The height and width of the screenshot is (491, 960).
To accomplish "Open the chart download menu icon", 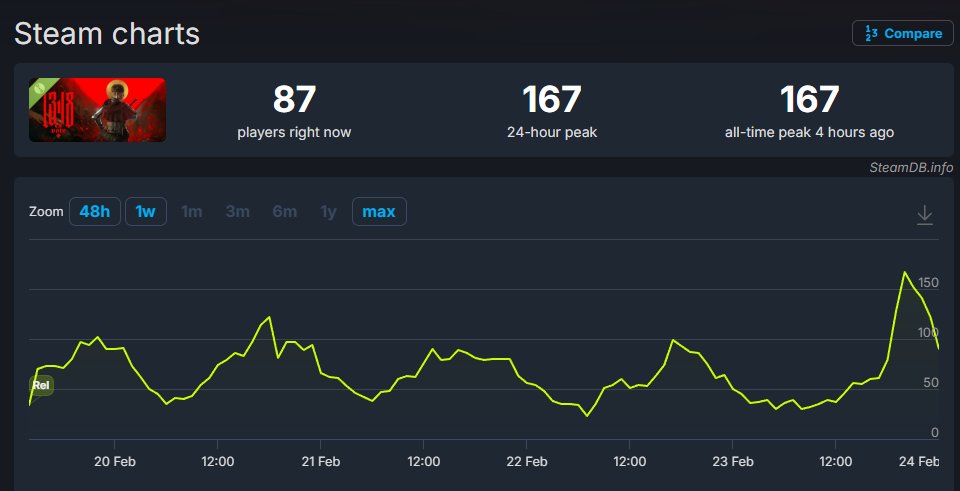I will click(924, 214).
